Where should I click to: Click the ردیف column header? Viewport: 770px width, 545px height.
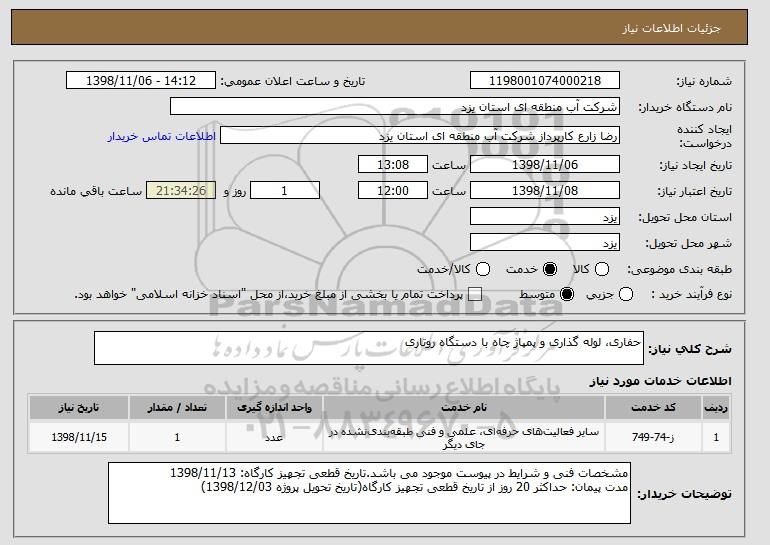[716, 408]
